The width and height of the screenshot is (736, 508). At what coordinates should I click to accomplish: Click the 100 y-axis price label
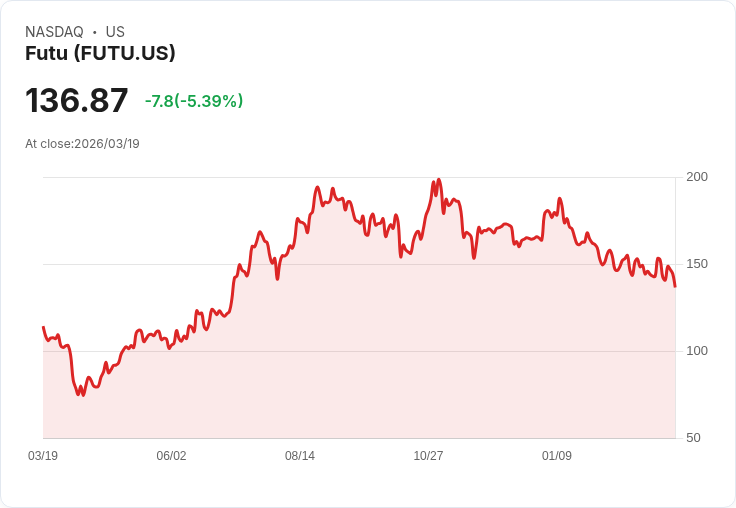pos(697,351)
